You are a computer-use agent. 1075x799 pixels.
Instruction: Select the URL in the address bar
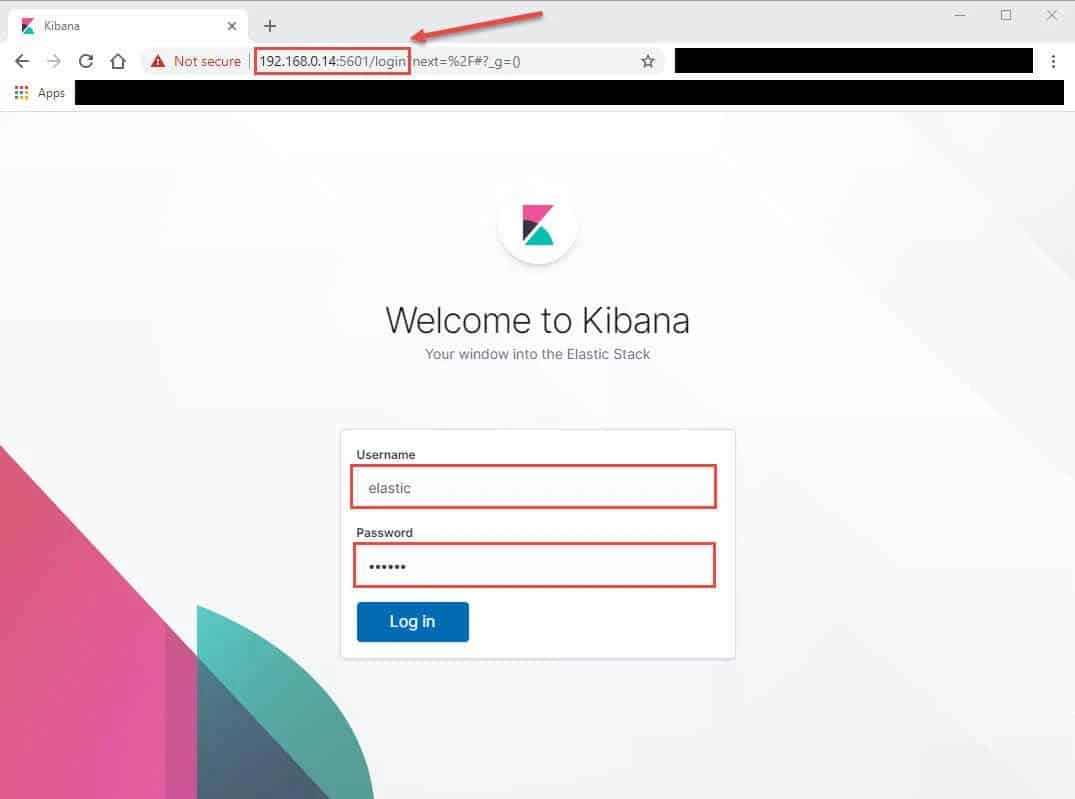tap(332, 61)
